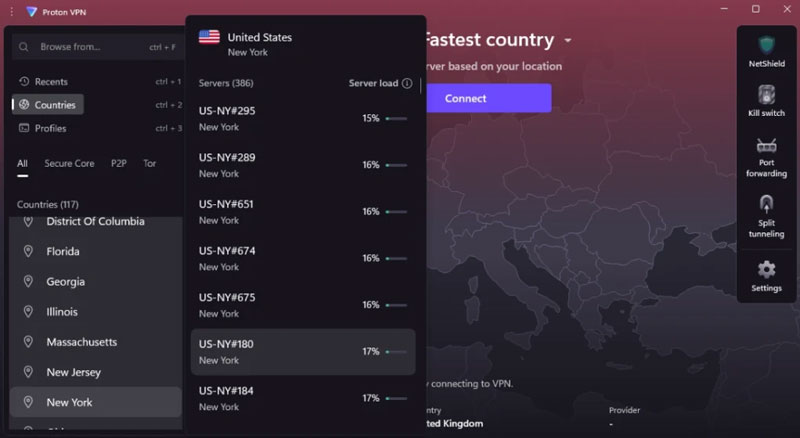Click the United States flag icon
Image resolution: width=800 pixels, height=438 pixels.
pyautogui.click(x=209, y=37)
